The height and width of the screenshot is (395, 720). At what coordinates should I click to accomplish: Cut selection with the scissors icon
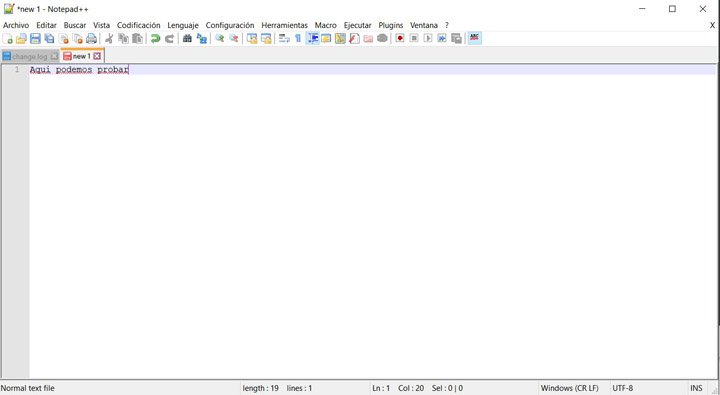point(109,39)
